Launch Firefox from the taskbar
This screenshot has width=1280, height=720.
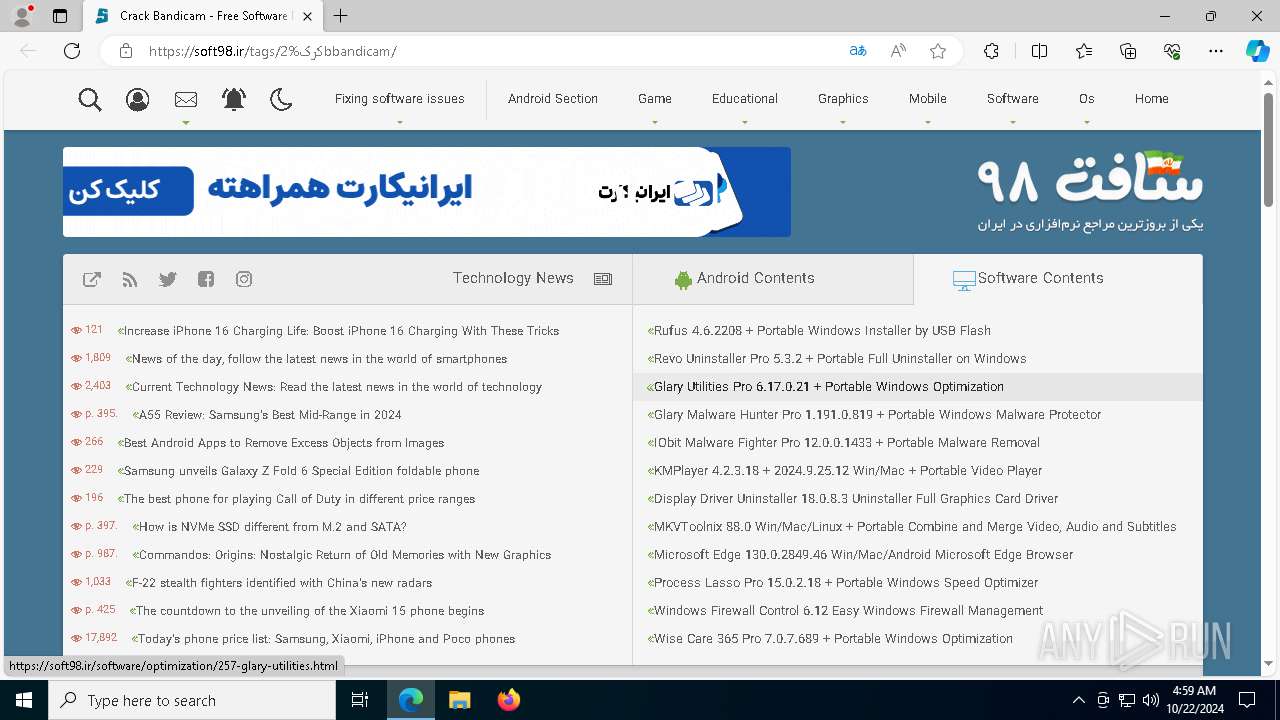point(508,700)
